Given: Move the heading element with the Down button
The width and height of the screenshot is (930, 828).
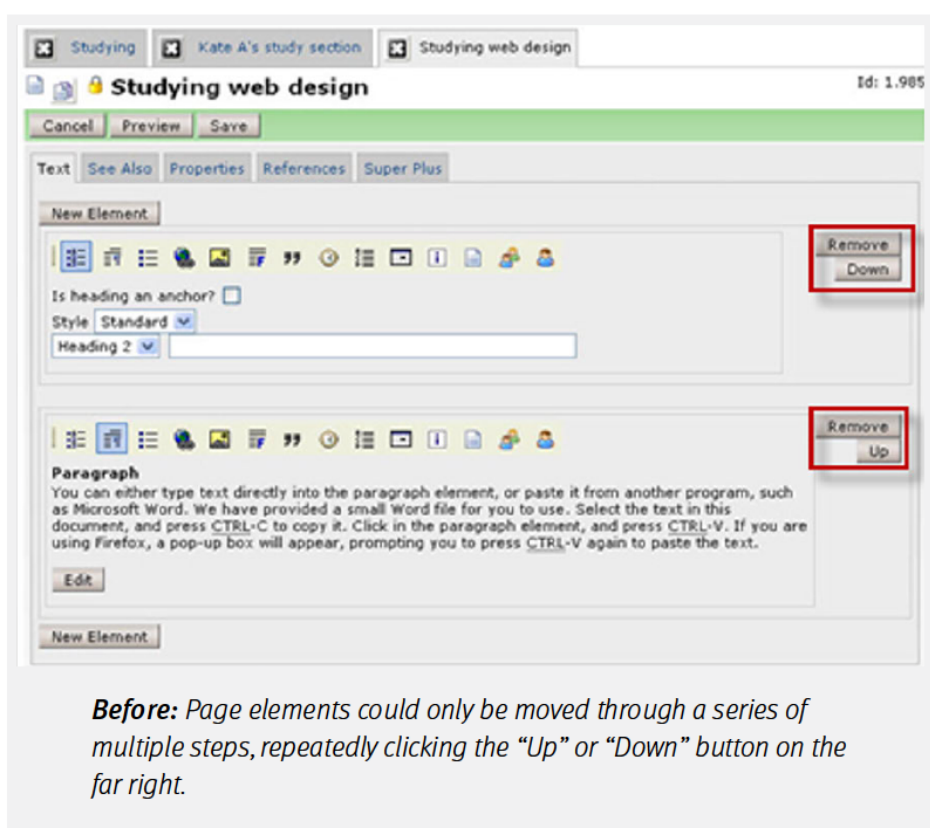Looking at the screenshot, I should [x=867, y=270].
